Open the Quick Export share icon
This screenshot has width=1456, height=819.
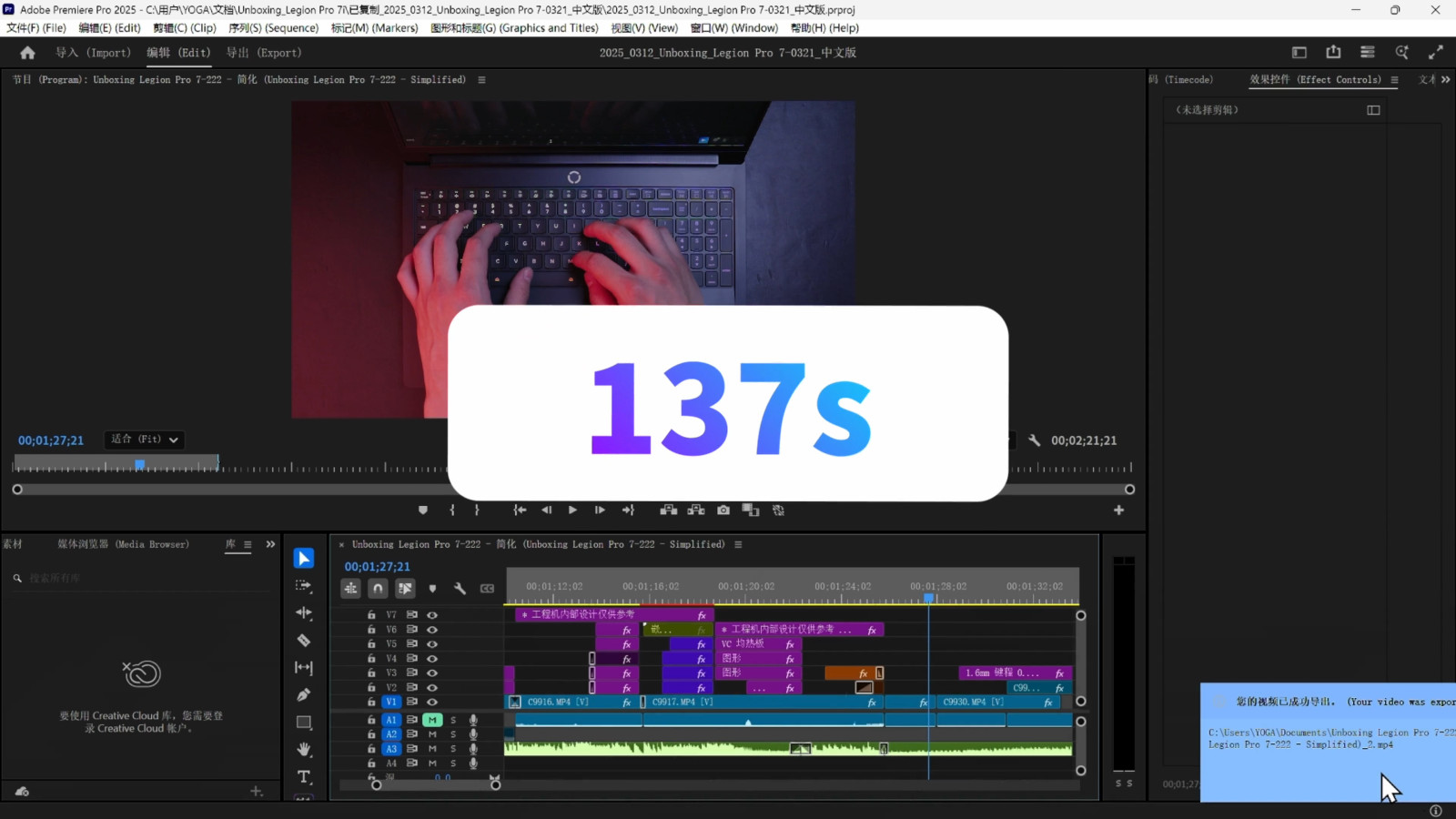1333,53
